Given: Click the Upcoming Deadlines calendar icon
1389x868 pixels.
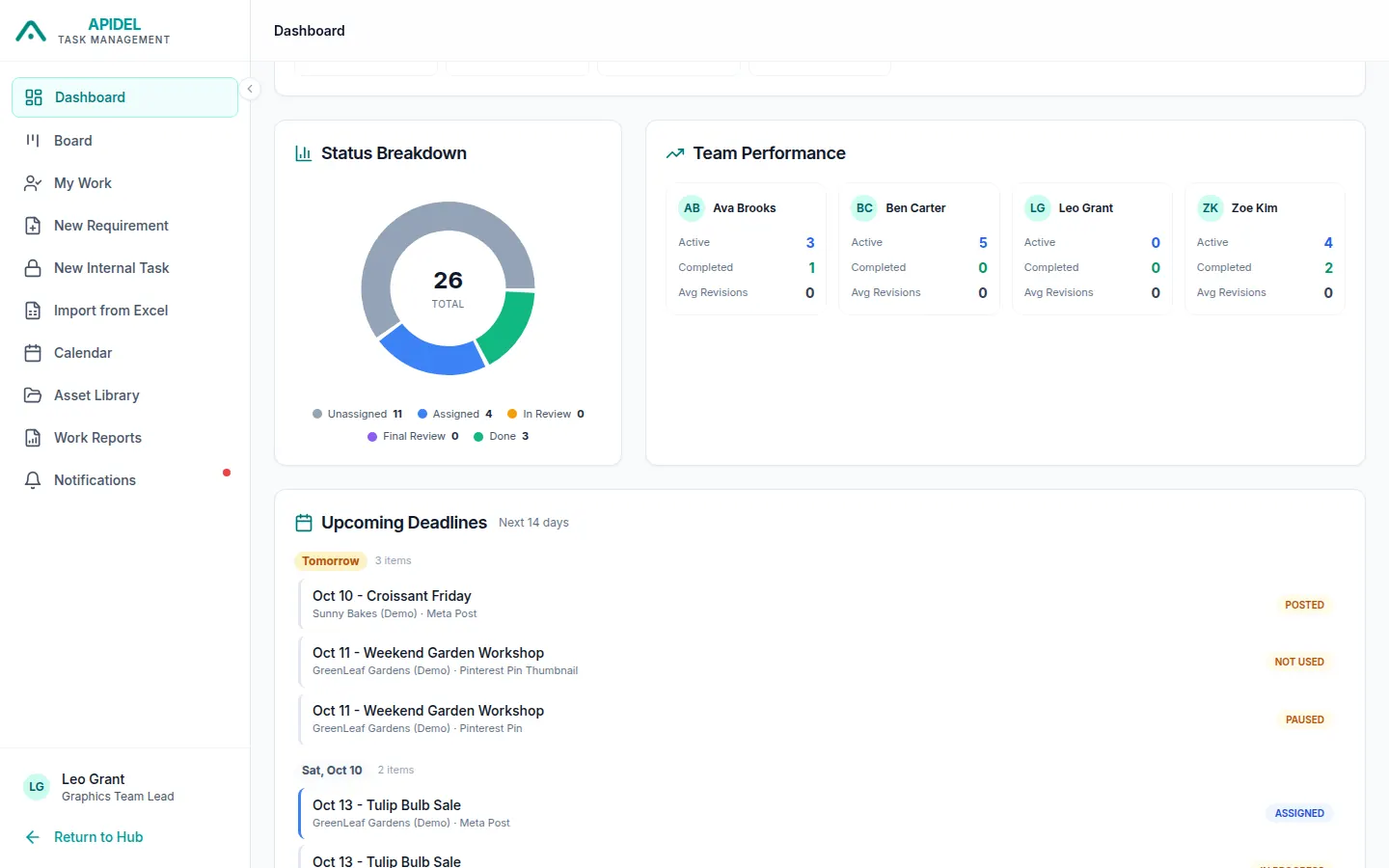Looking at the screenshot, I should [x=303, y=523].
